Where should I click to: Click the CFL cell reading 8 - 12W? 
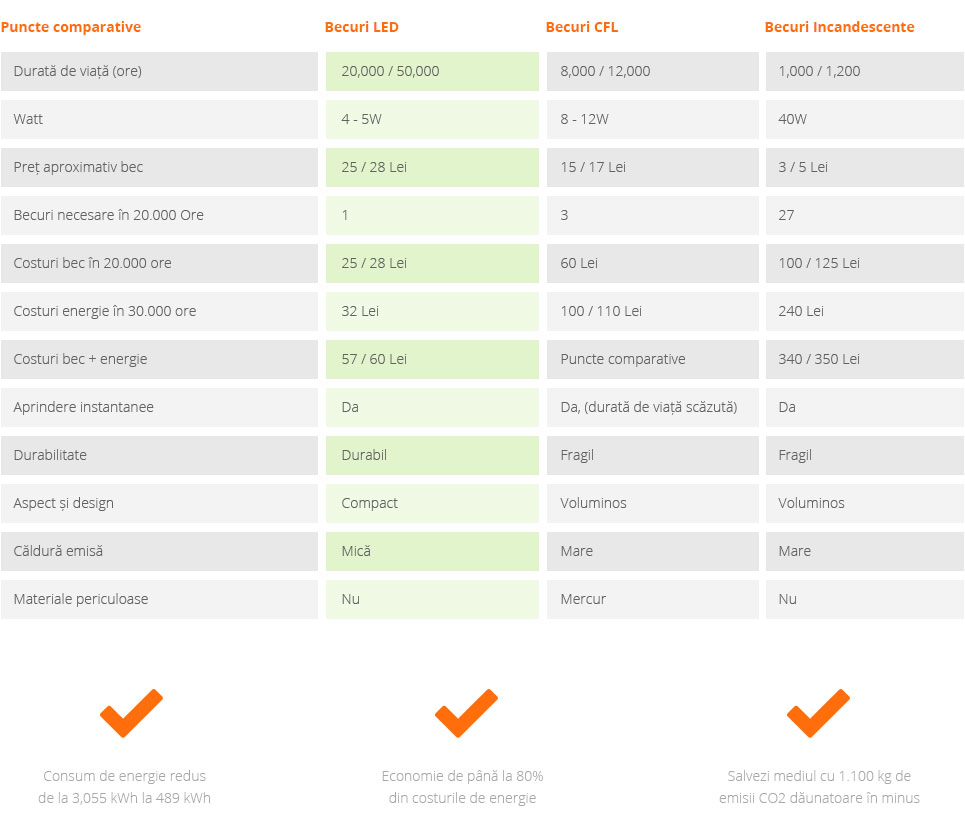[652, 119]
